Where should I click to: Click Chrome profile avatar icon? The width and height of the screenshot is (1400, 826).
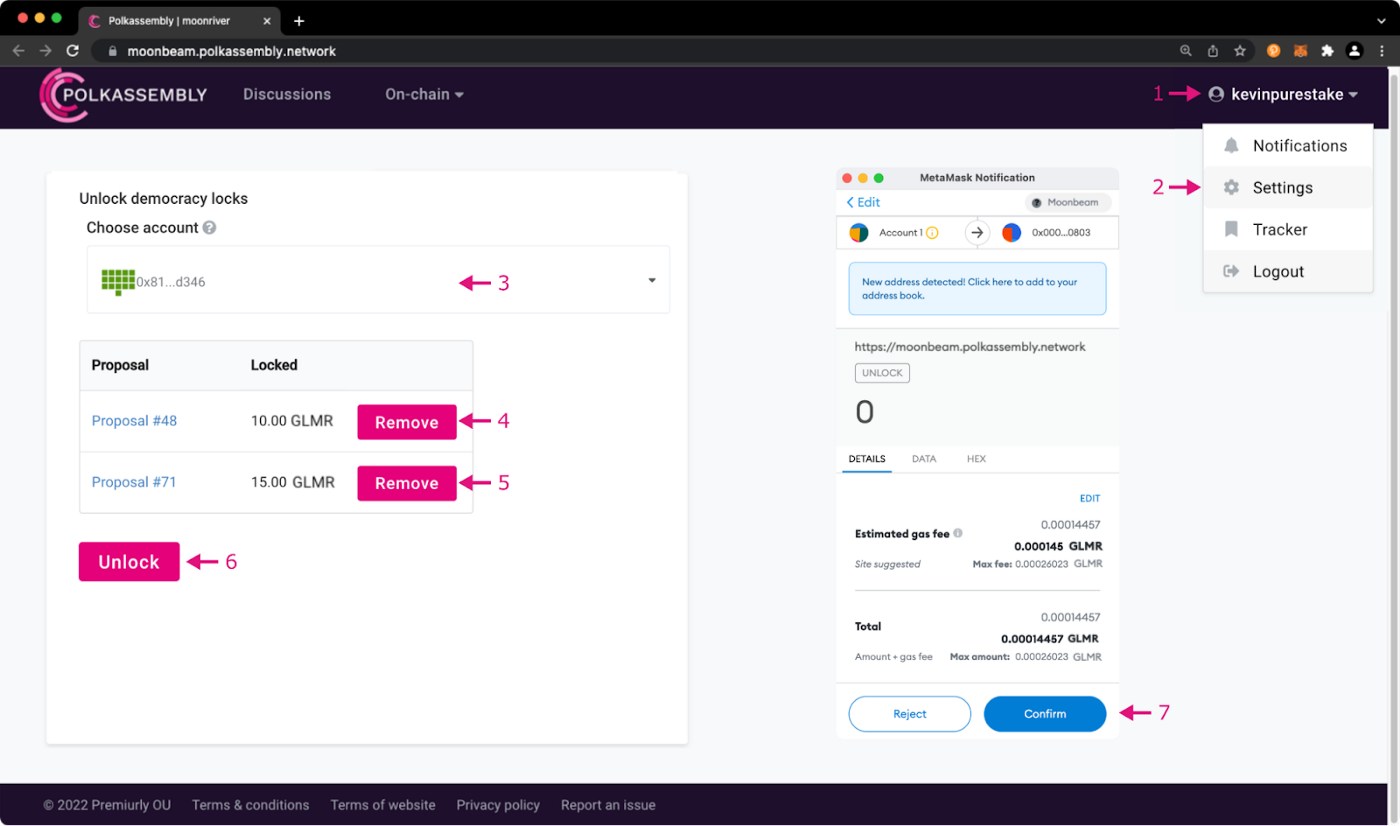point(1354,50)
